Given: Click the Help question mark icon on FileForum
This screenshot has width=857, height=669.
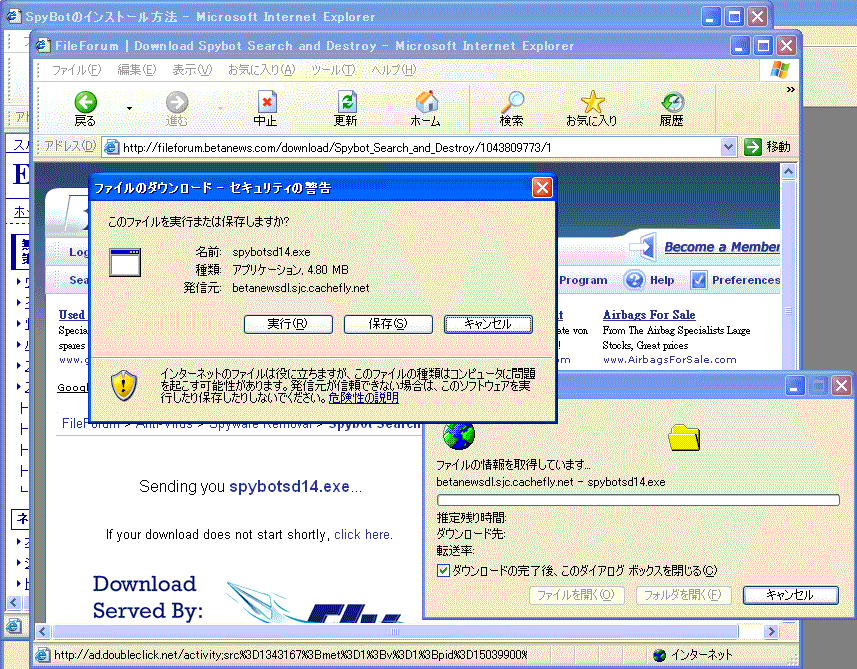Looking at the screenshot, I should (634, 280).
